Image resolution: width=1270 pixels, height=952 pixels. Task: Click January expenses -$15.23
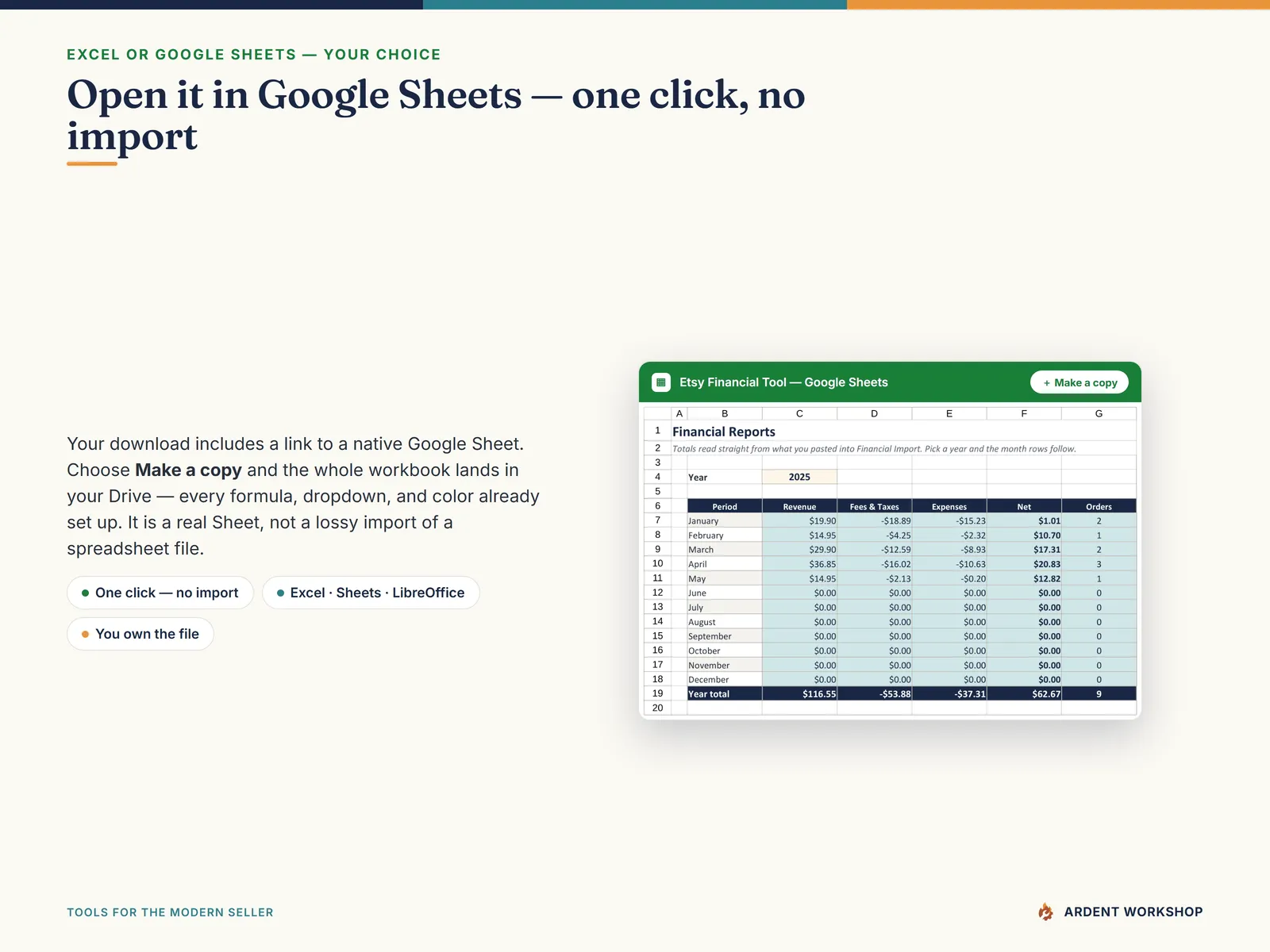tap(949, 520)
